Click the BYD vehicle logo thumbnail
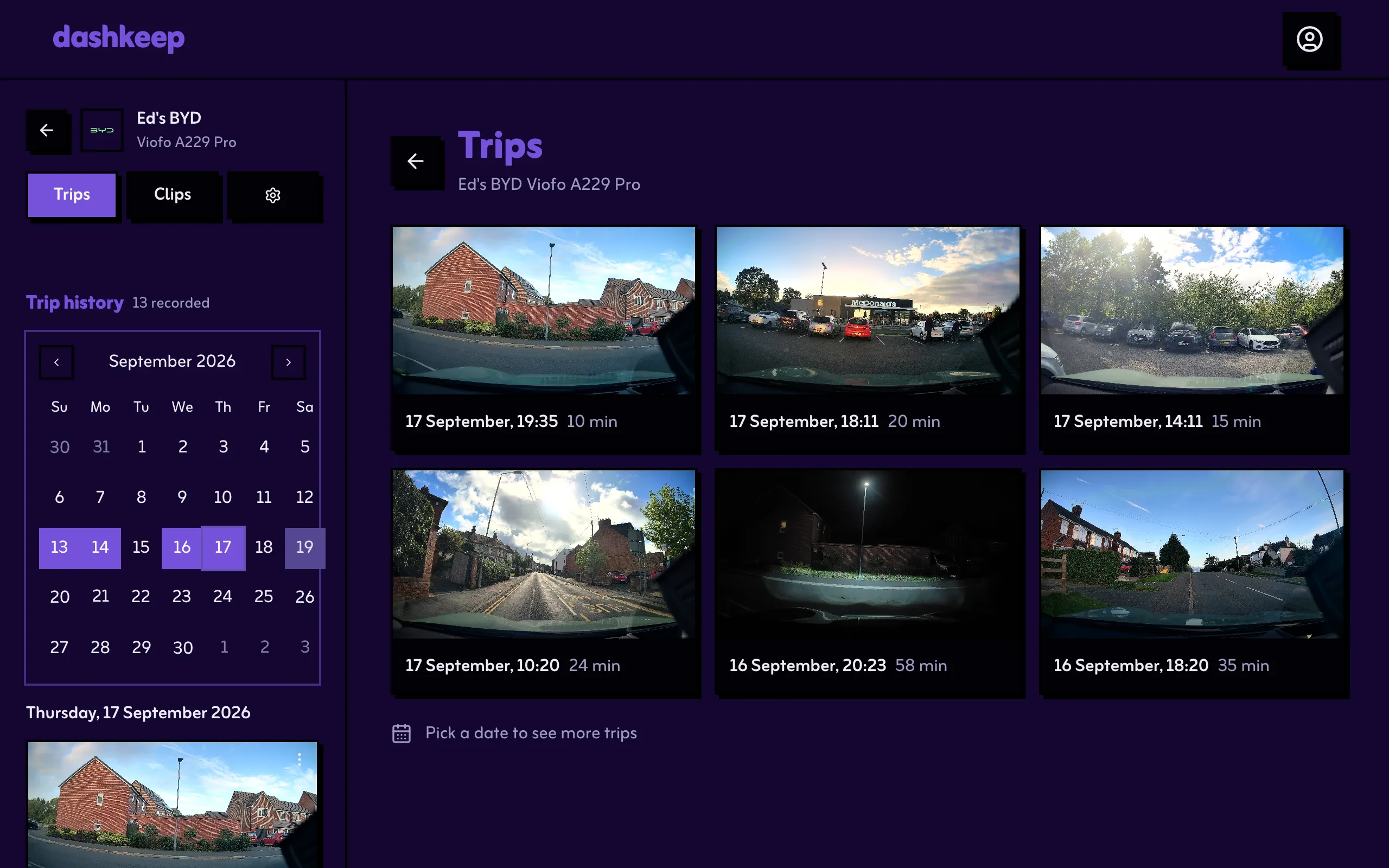1389x868 pixels. tap(102, 130)
